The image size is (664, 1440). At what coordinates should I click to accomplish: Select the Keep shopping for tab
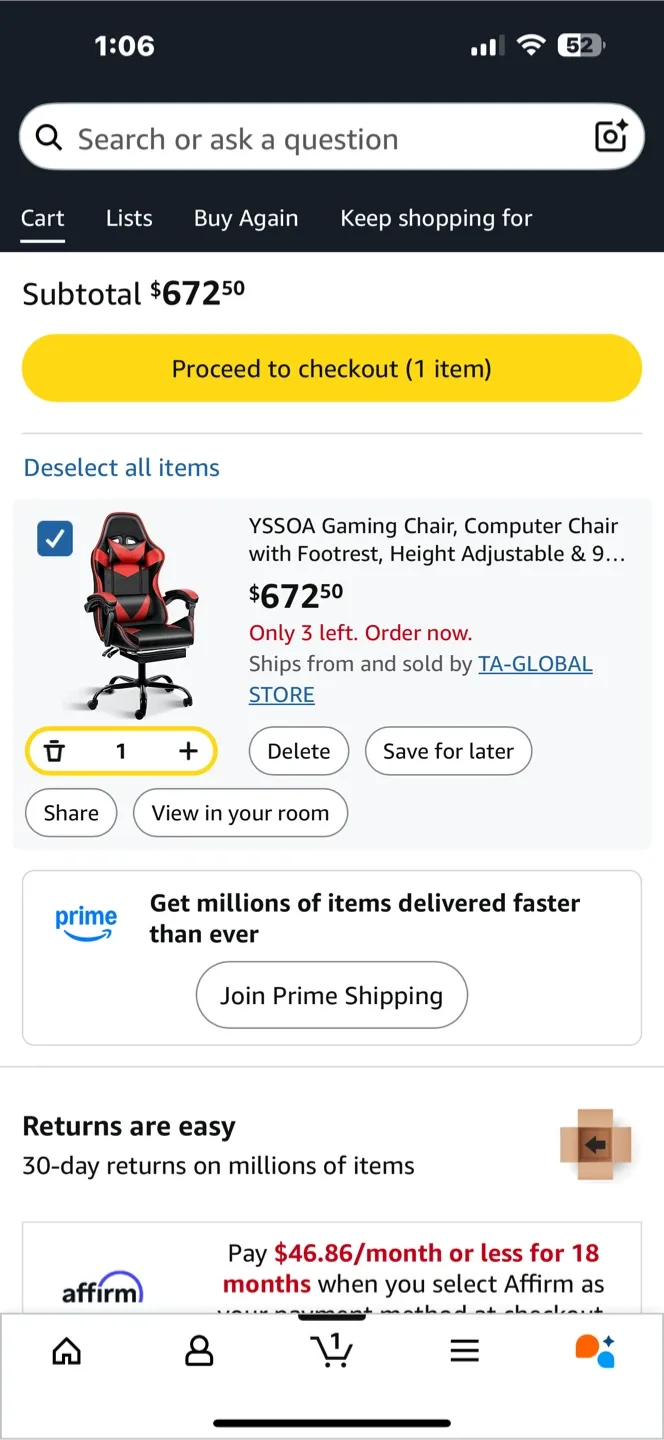(x=436, y=218)
